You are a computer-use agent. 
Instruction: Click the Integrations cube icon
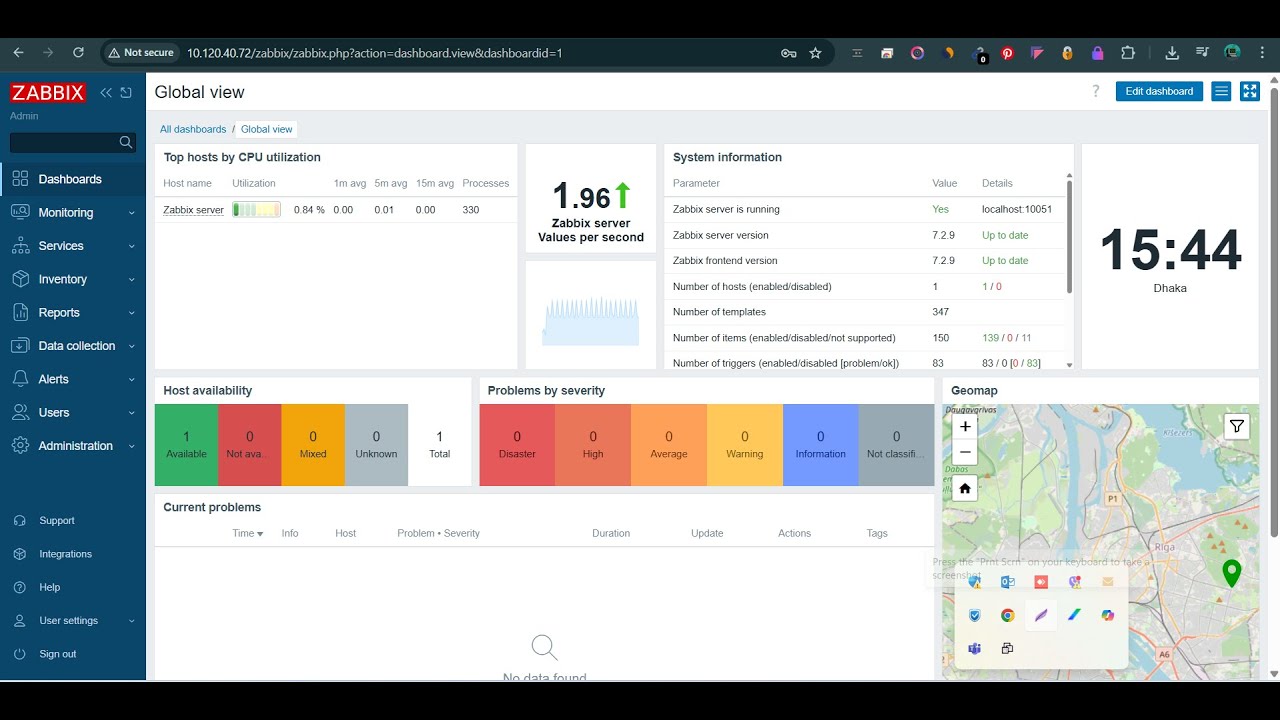point(20,554)
